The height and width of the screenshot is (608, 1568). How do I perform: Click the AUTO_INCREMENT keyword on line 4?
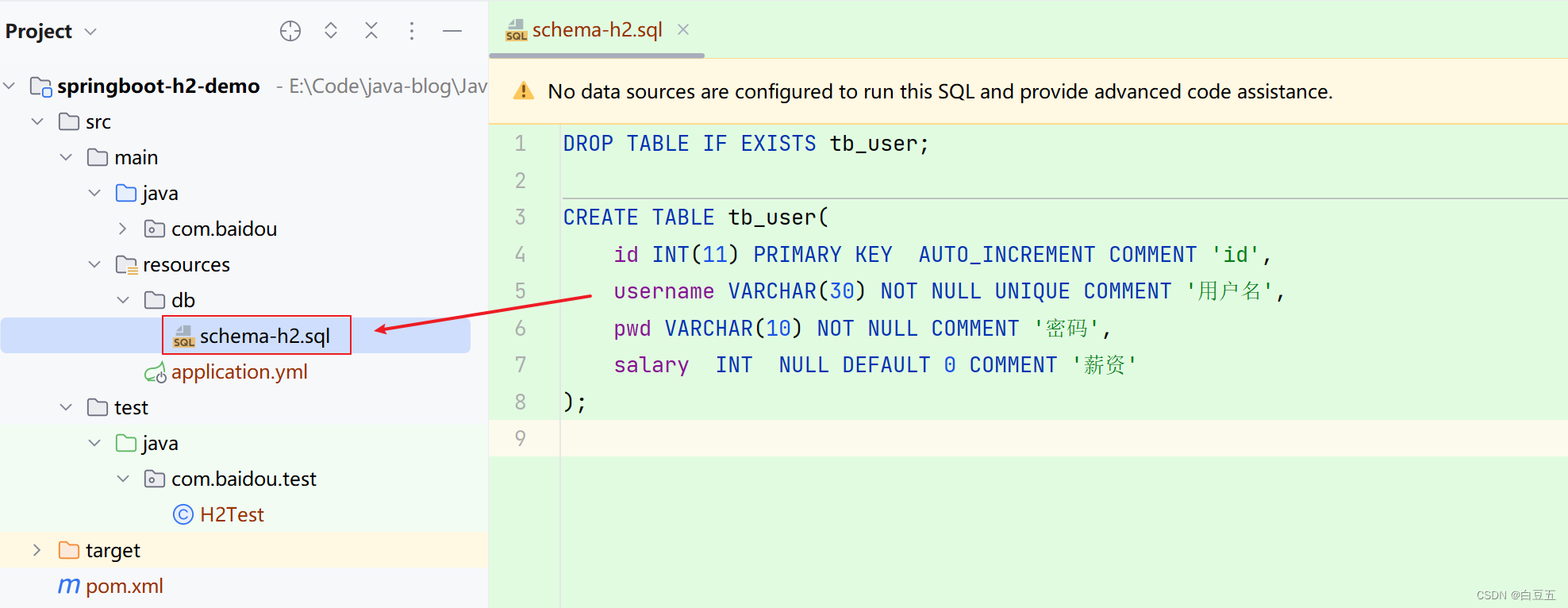pos(1007,254)
